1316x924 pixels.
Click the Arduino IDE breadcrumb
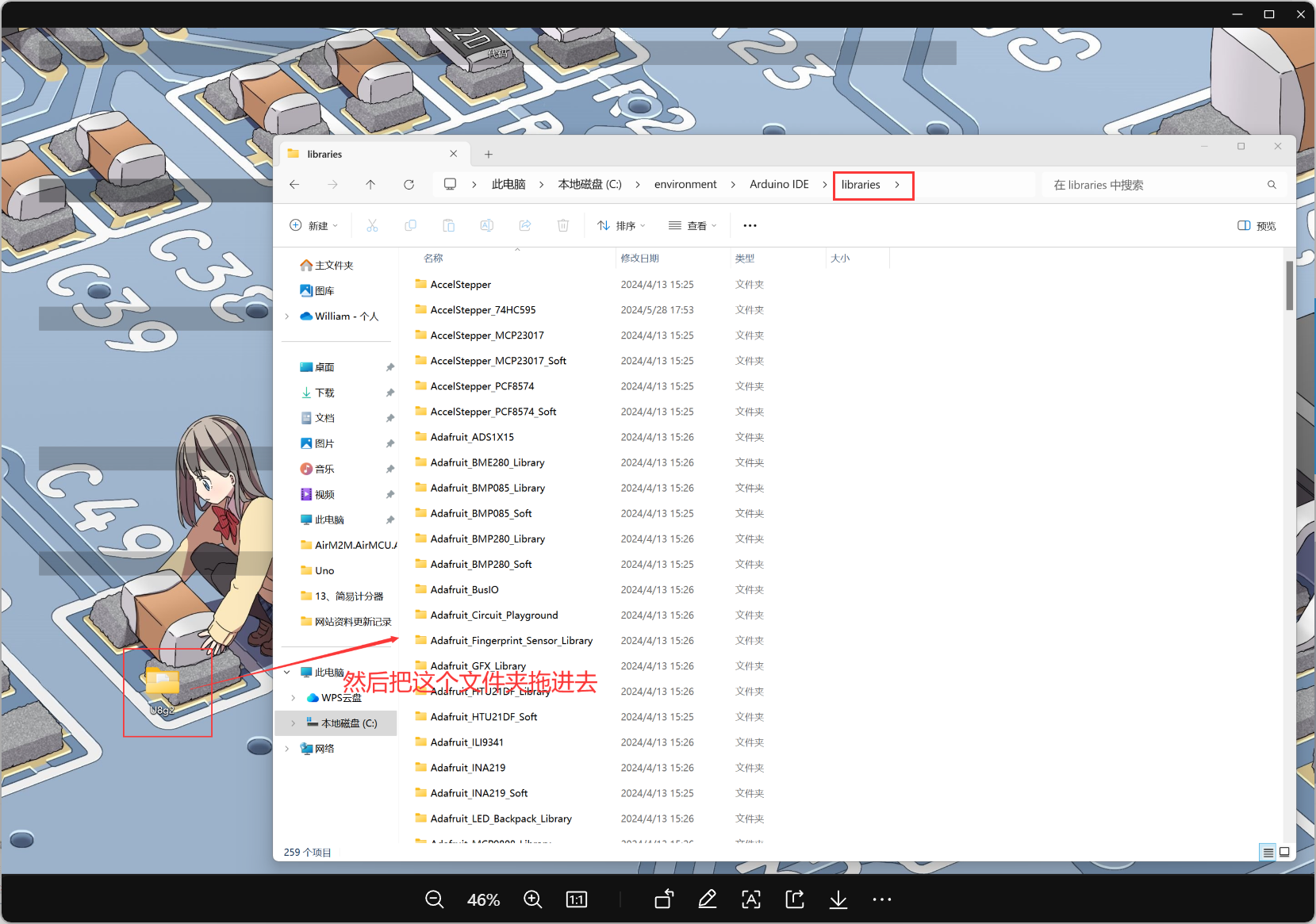(x=779, y=185)
